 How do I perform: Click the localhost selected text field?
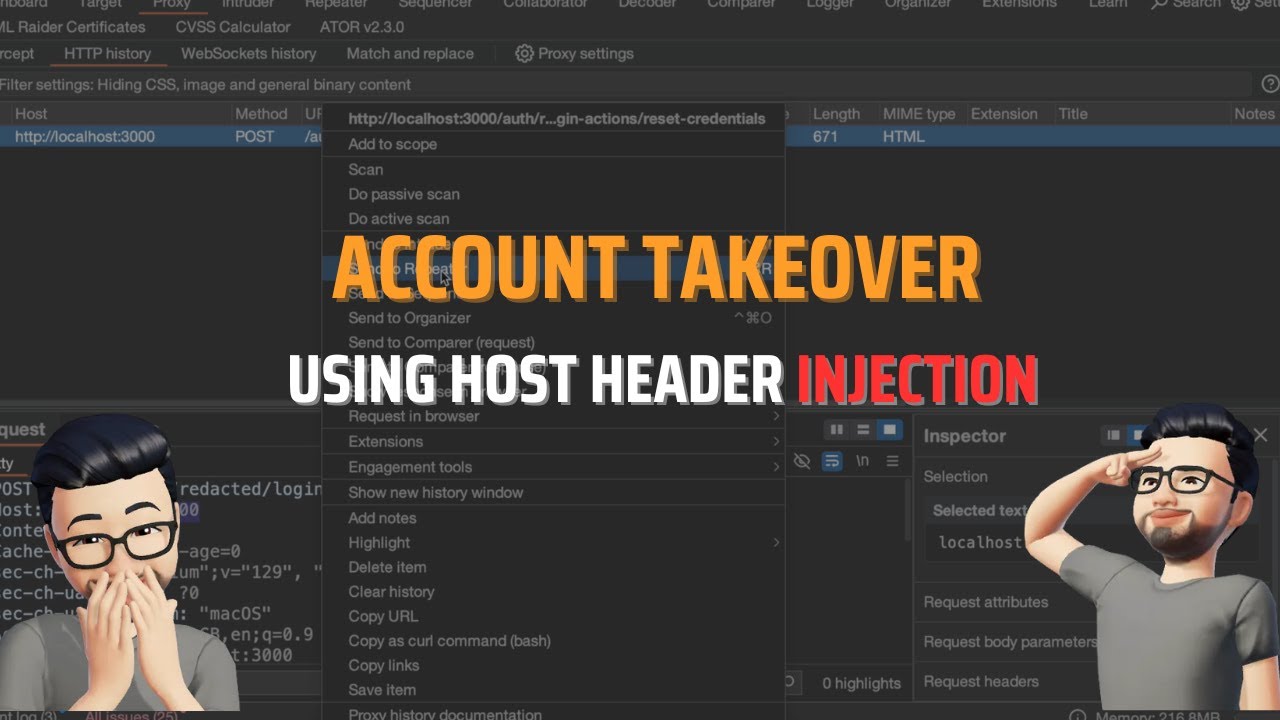click(1090, 542)
